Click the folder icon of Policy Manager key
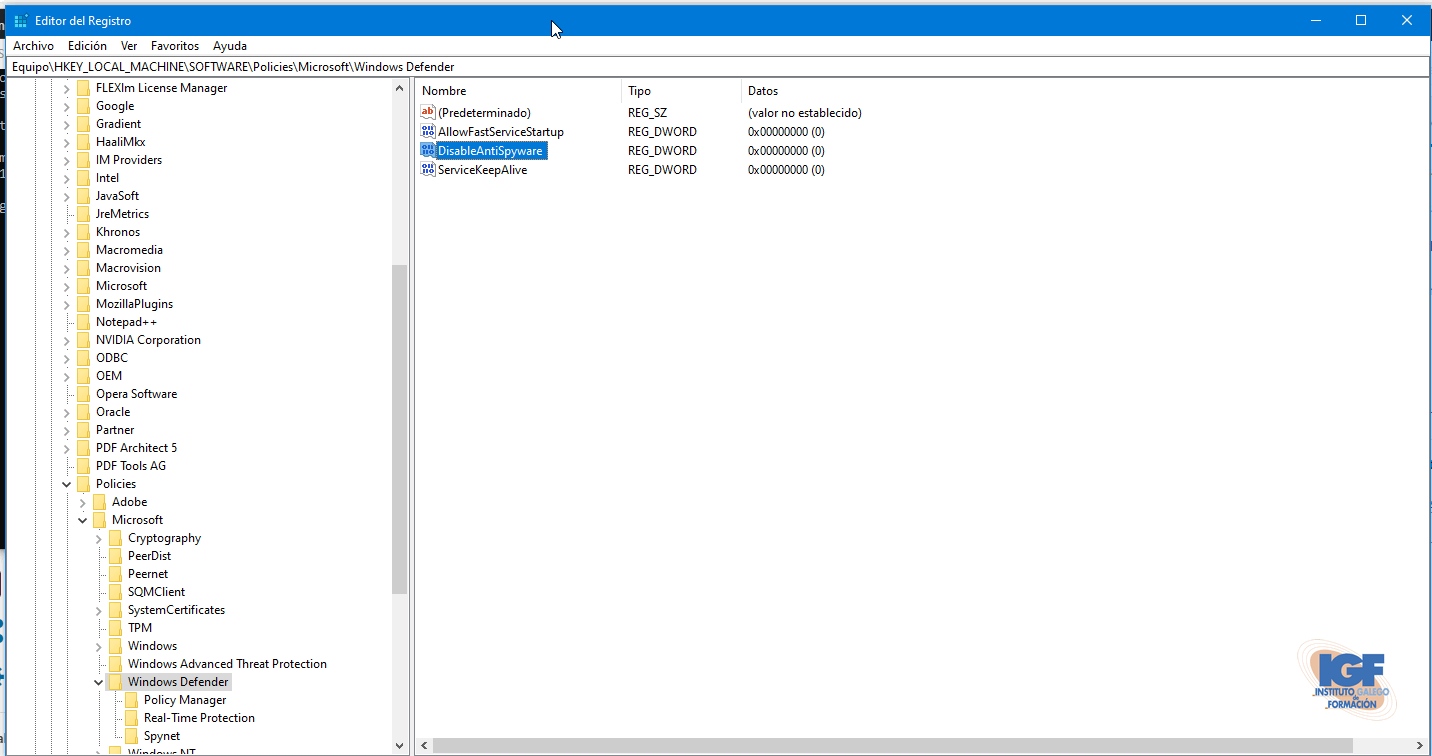Viewport: 1432px width, 756px height. coord(131,700)
